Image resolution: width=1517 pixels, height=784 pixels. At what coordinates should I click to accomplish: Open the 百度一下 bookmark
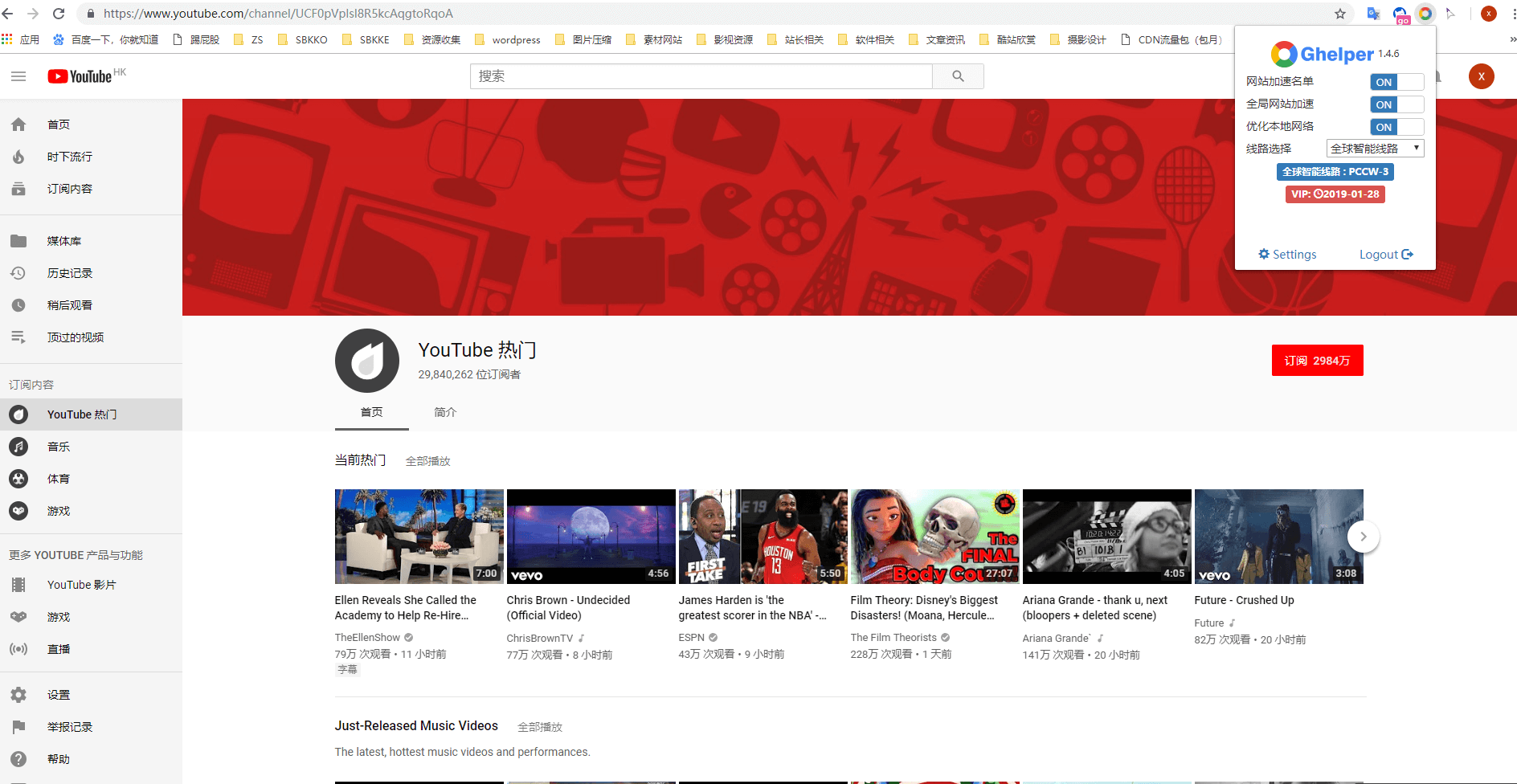[x=106, y=39]
